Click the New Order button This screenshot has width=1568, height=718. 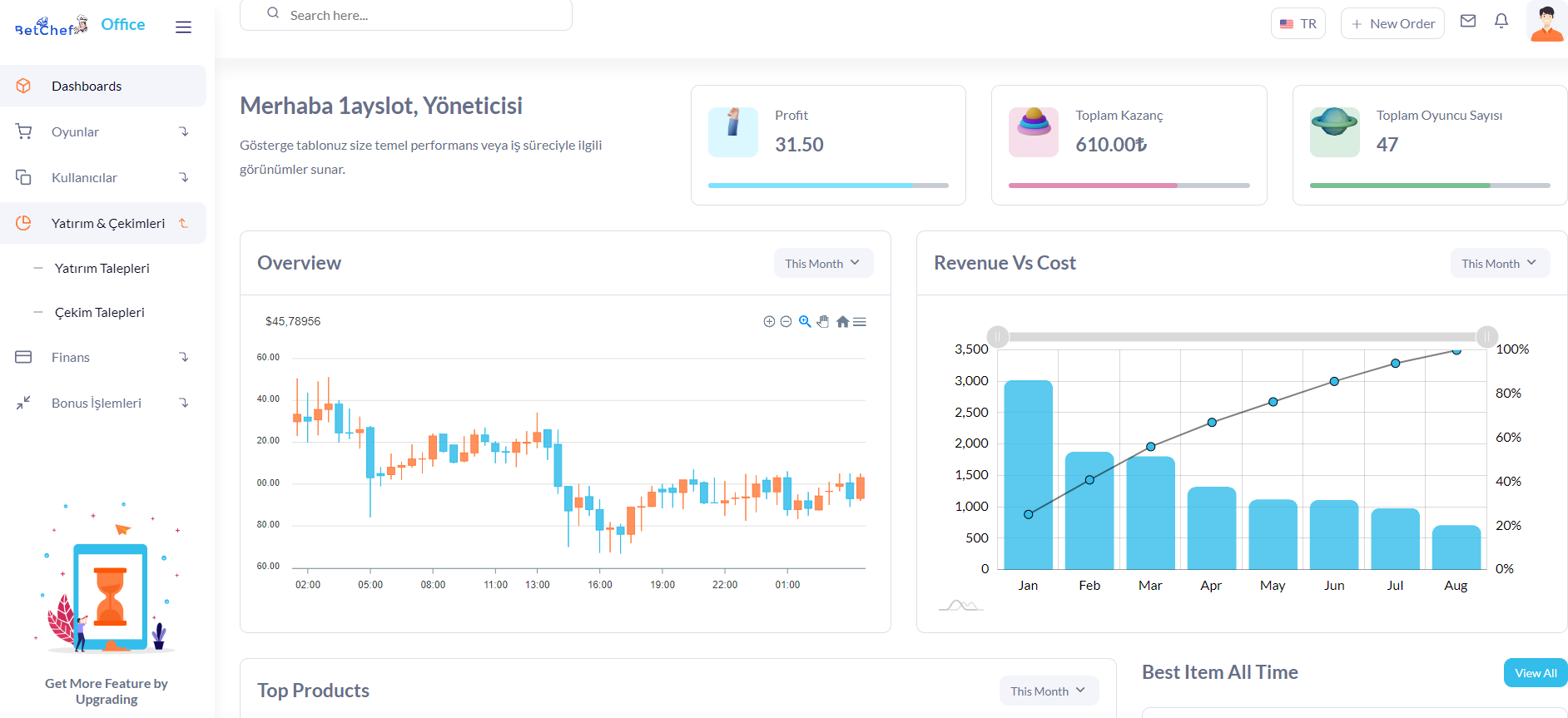coord(1392,23)
